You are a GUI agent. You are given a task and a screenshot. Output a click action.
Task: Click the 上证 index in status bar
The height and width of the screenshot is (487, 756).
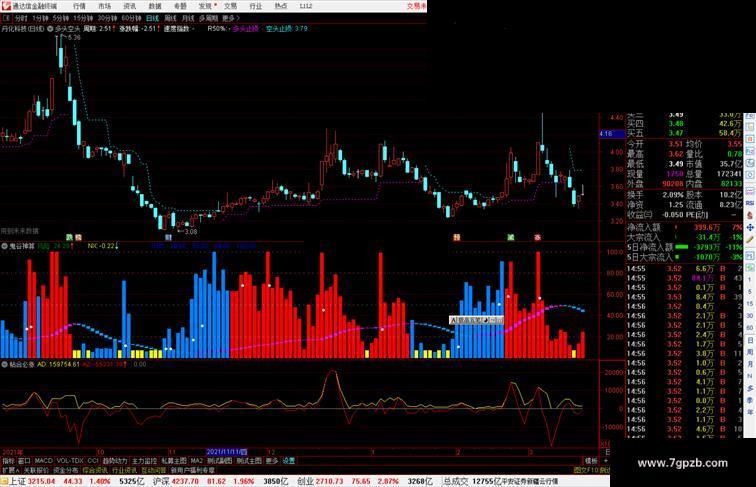[x=18, y=481]
